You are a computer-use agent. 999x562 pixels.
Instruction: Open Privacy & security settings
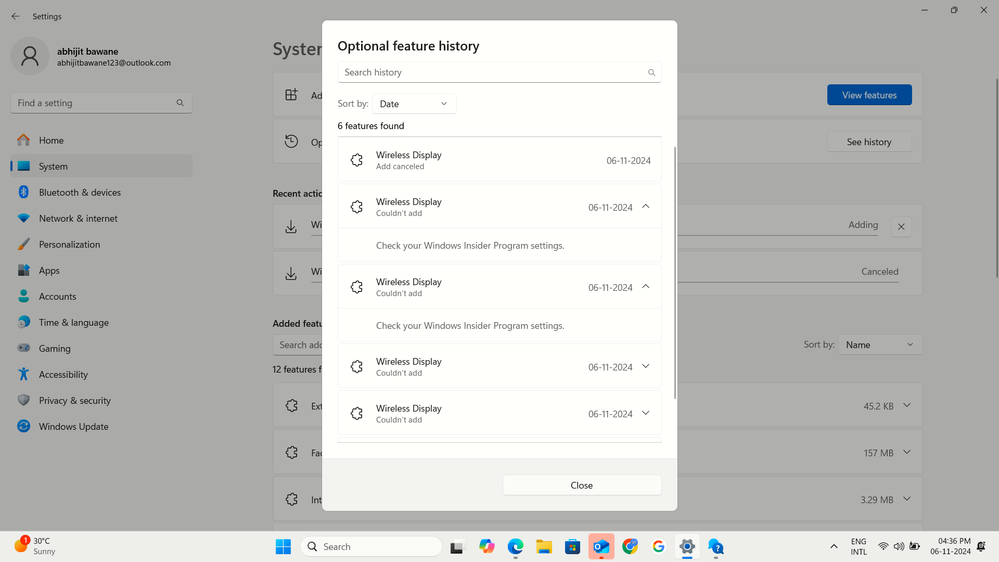101,401
